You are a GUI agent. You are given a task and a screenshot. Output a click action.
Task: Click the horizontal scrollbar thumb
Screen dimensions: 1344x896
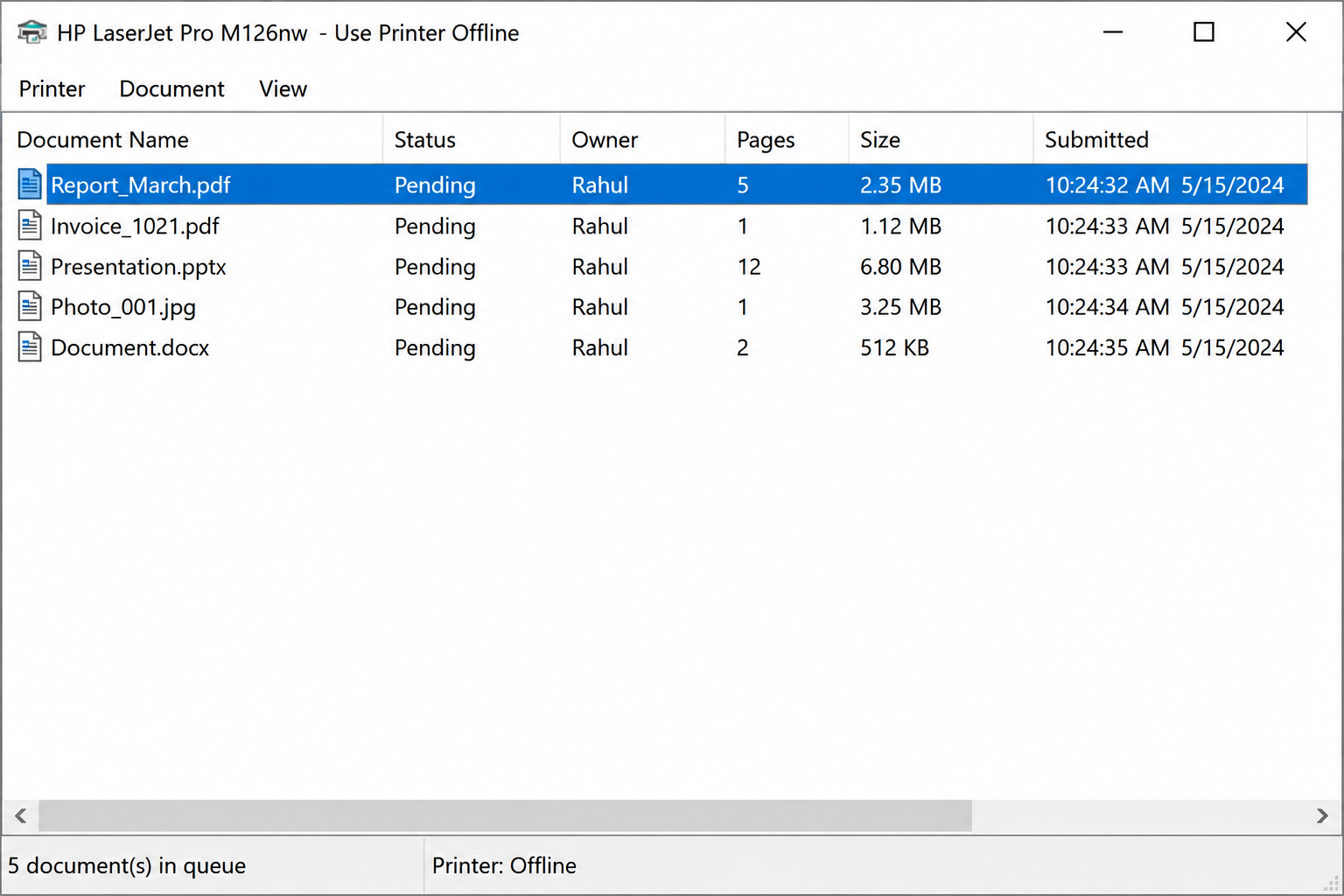505,816
